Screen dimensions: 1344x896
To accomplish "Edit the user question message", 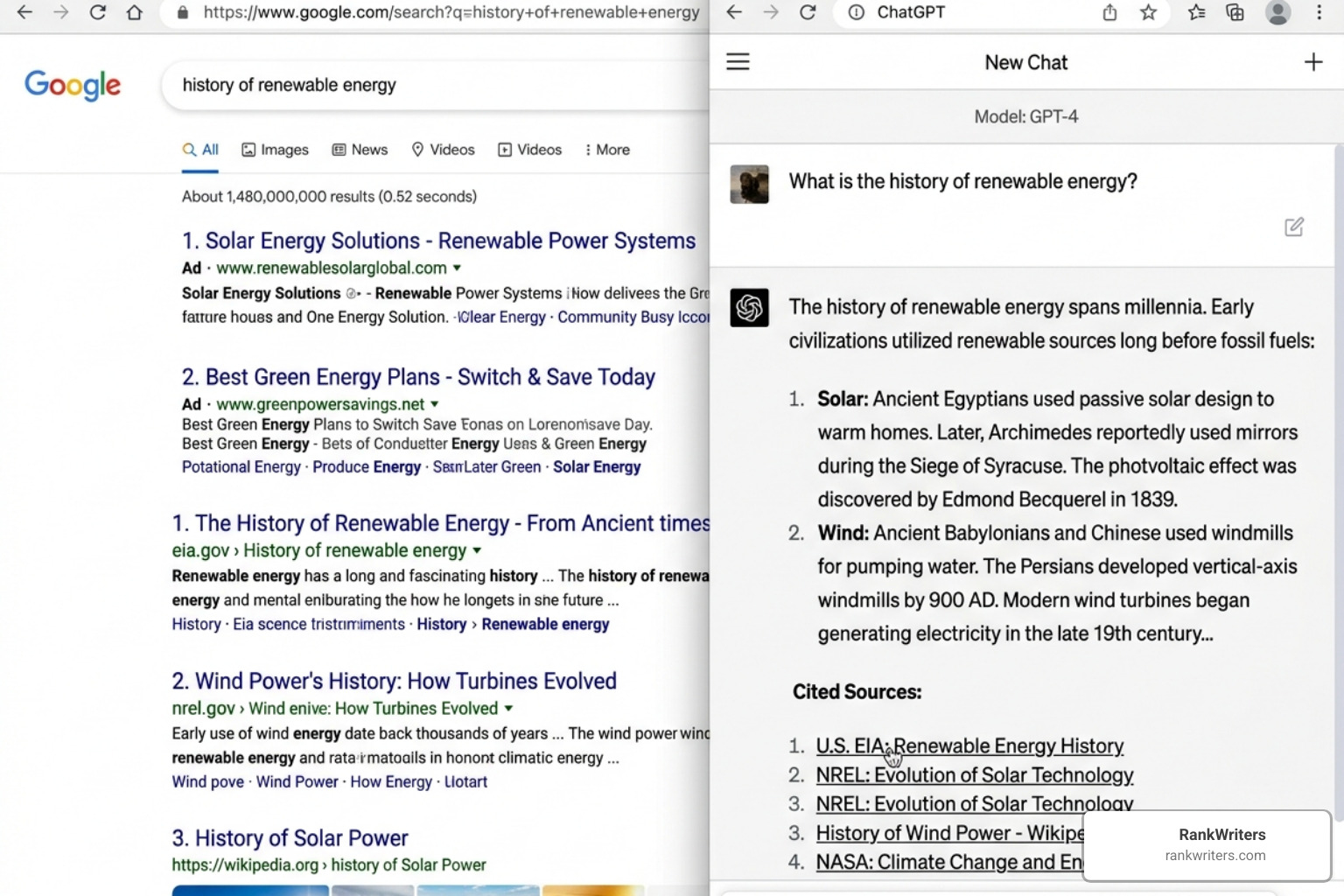I will pyautogui.click(x=1294, y=227).
